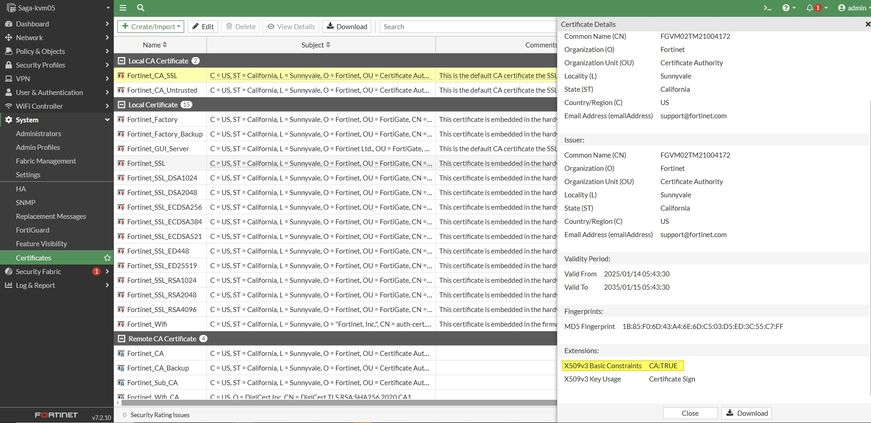Click Download in the Certificate Details panel
This screenshot has height=423, width=871.
pos(747,414)
